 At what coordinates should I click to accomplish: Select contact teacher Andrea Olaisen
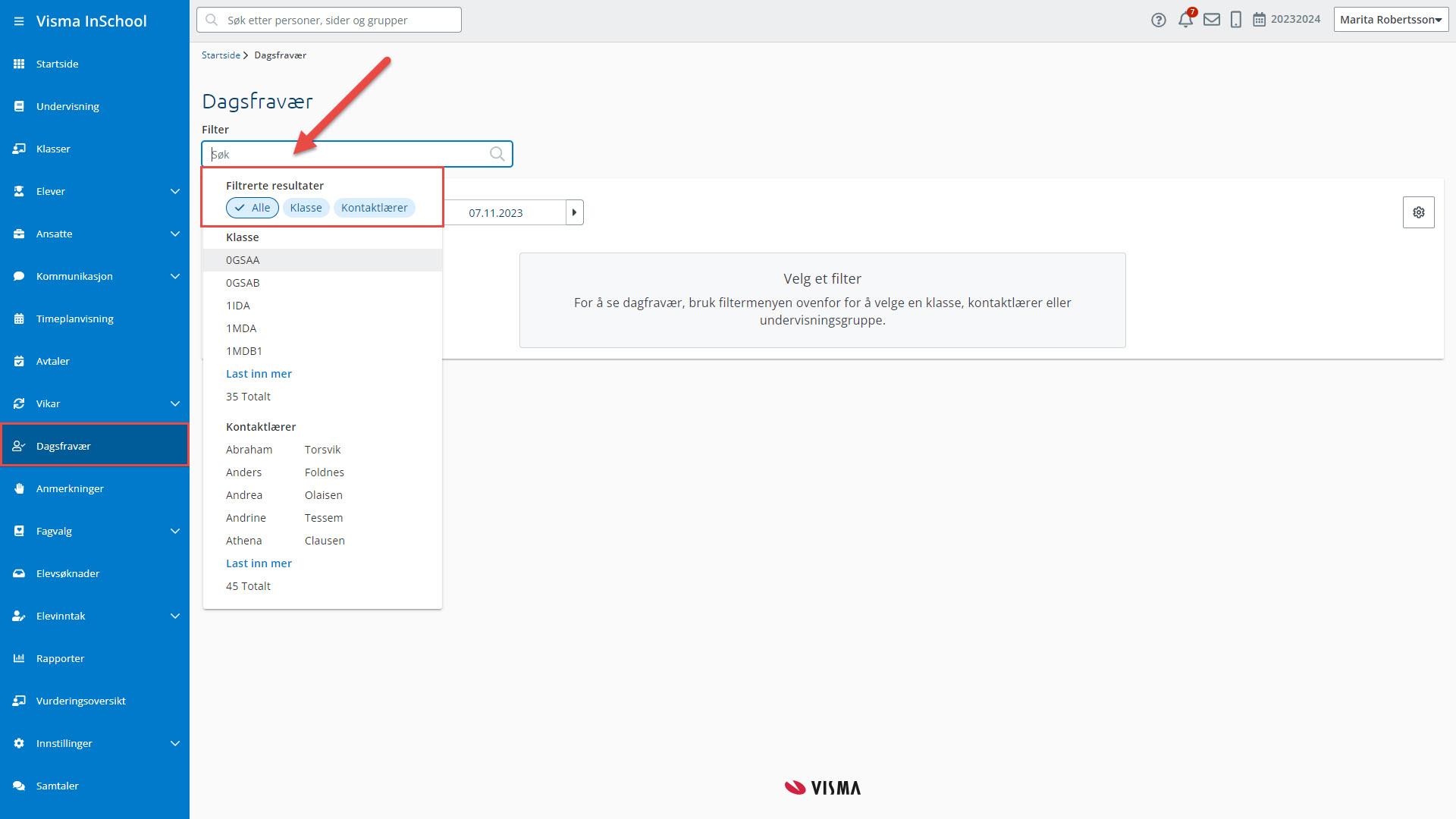pos(322,495)
